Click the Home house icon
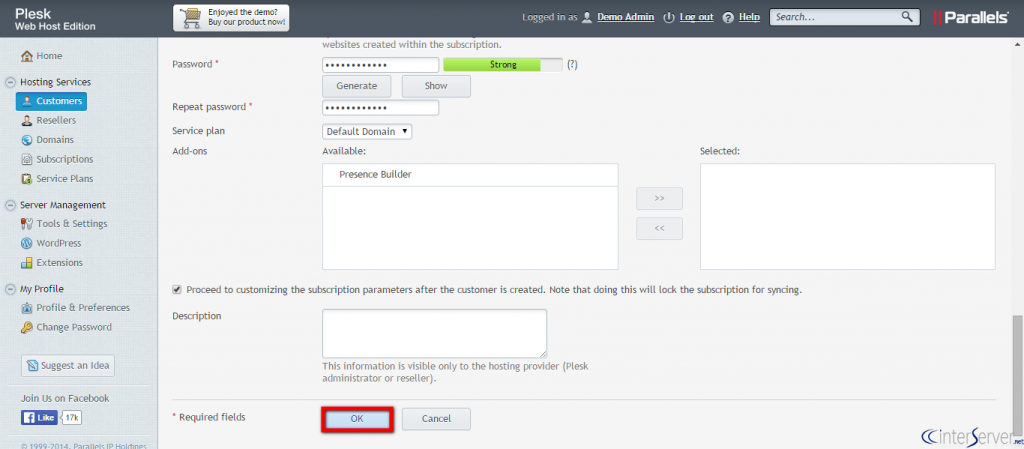The width and height of the screenshot is (1024, 449). 27,56
